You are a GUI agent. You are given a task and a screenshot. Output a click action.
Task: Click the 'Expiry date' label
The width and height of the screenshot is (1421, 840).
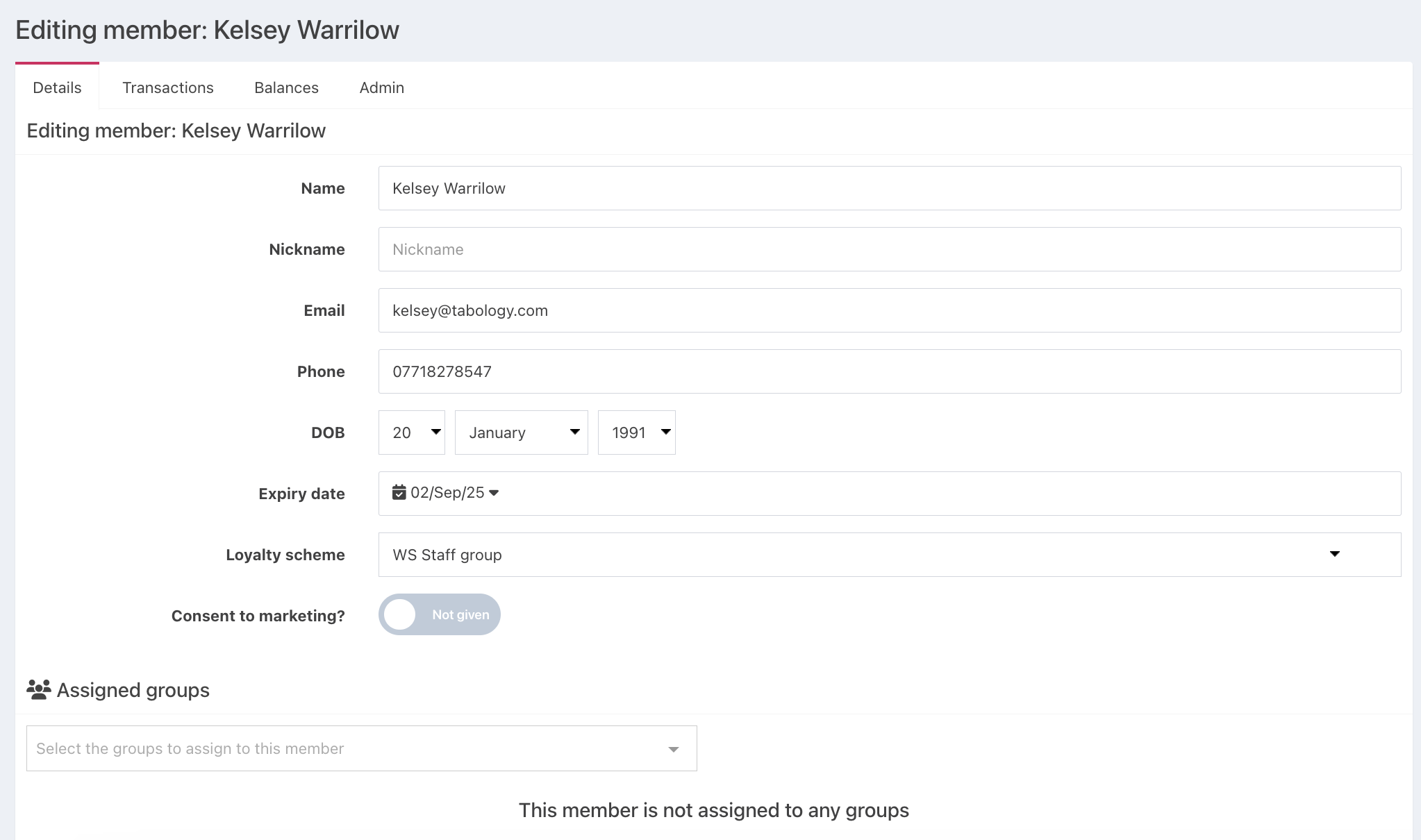pyautogui.click(x=302, y=494)
